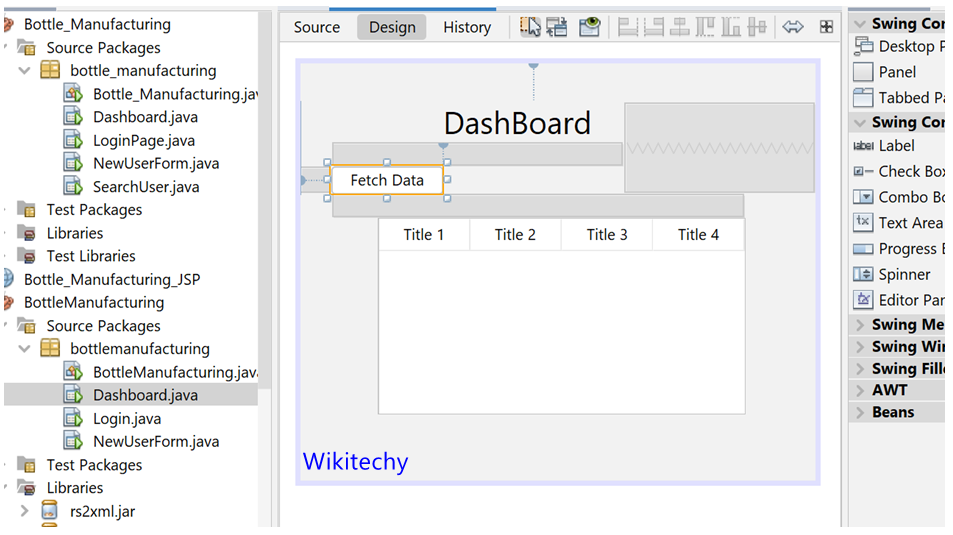Click the Fetch Data button
The width and height of the screenshot is (953, 535).
click(387, 180)
